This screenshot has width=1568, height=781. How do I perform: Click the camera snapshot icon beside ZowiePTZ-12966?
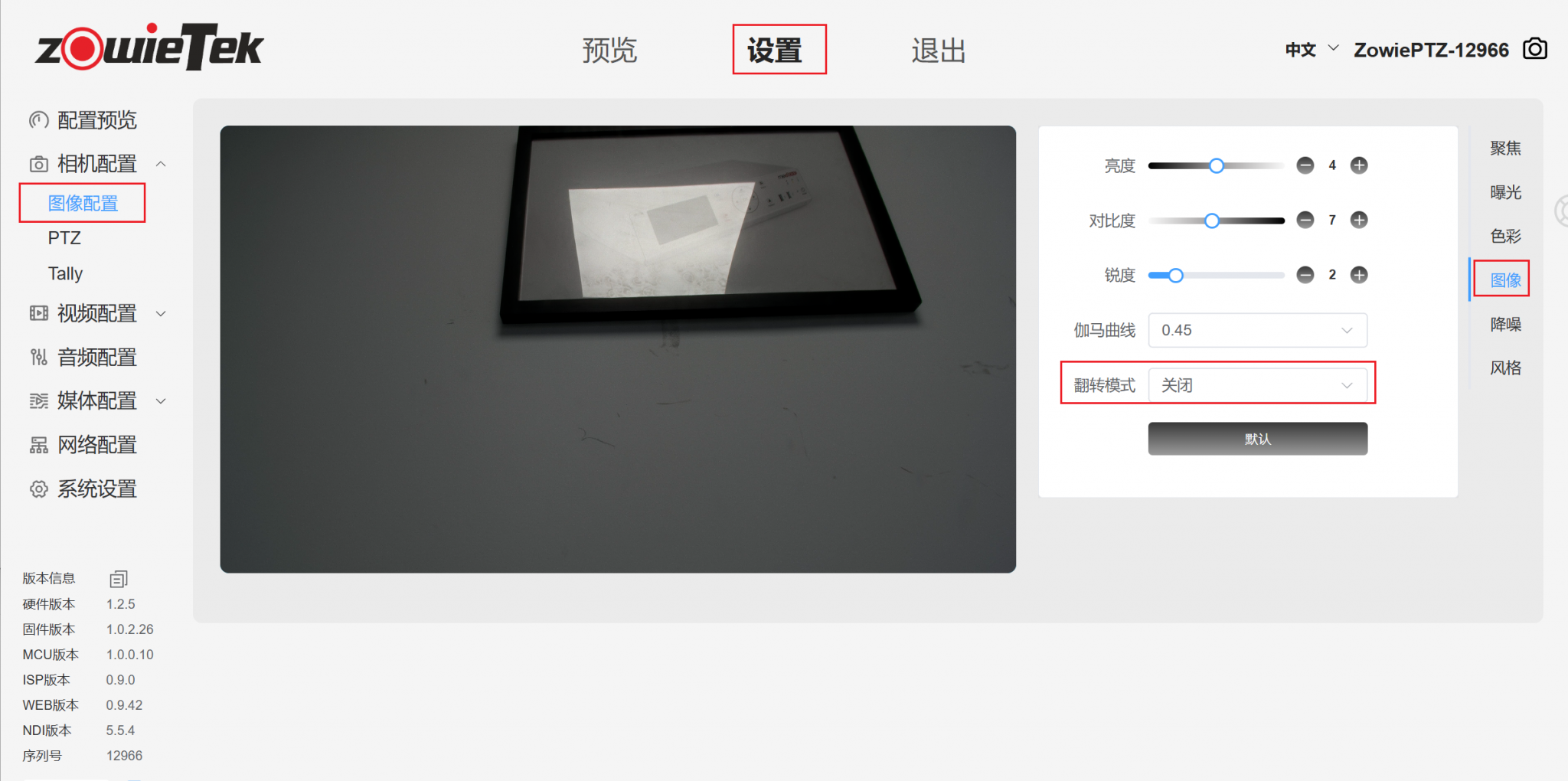[x=1534, y=49]
